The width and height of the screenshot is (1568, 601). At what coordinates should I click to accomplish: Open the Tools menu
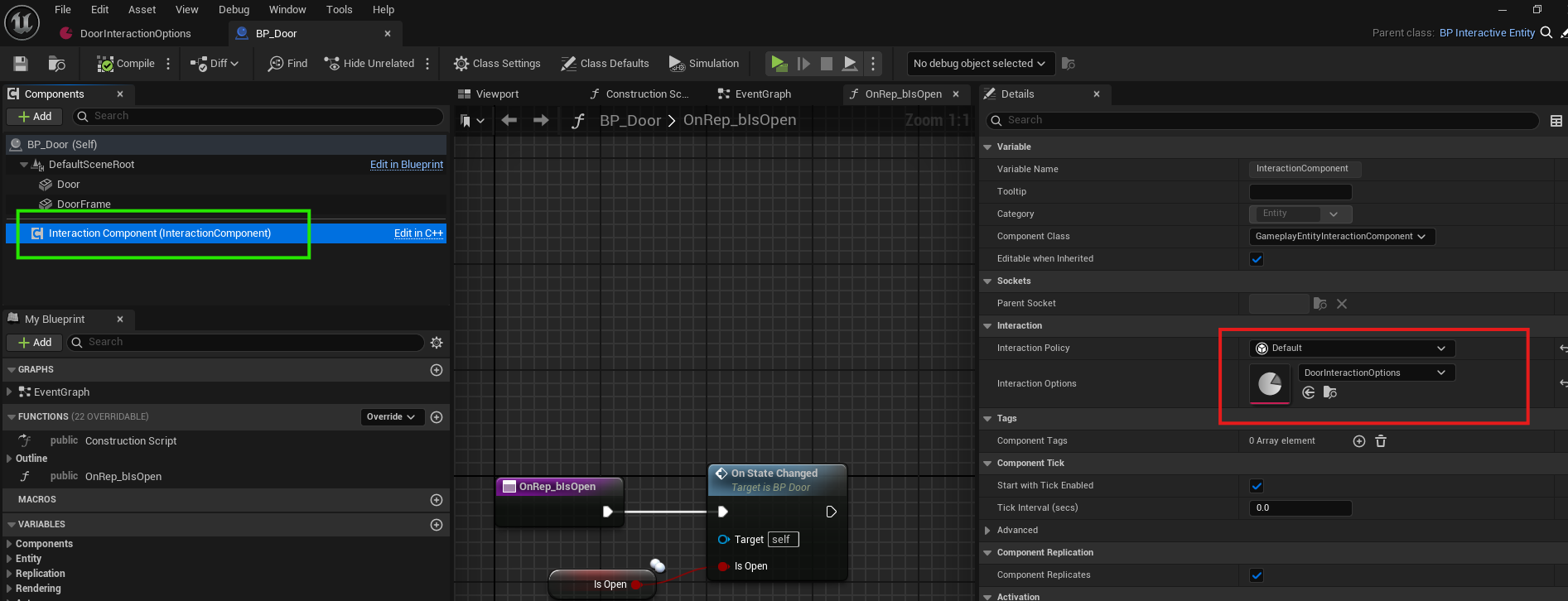(x=340, y=10)
